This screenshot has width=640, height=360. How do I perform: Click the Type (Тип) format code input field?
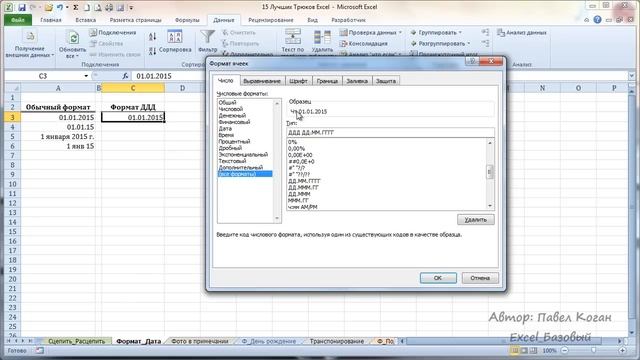[390, 132]
